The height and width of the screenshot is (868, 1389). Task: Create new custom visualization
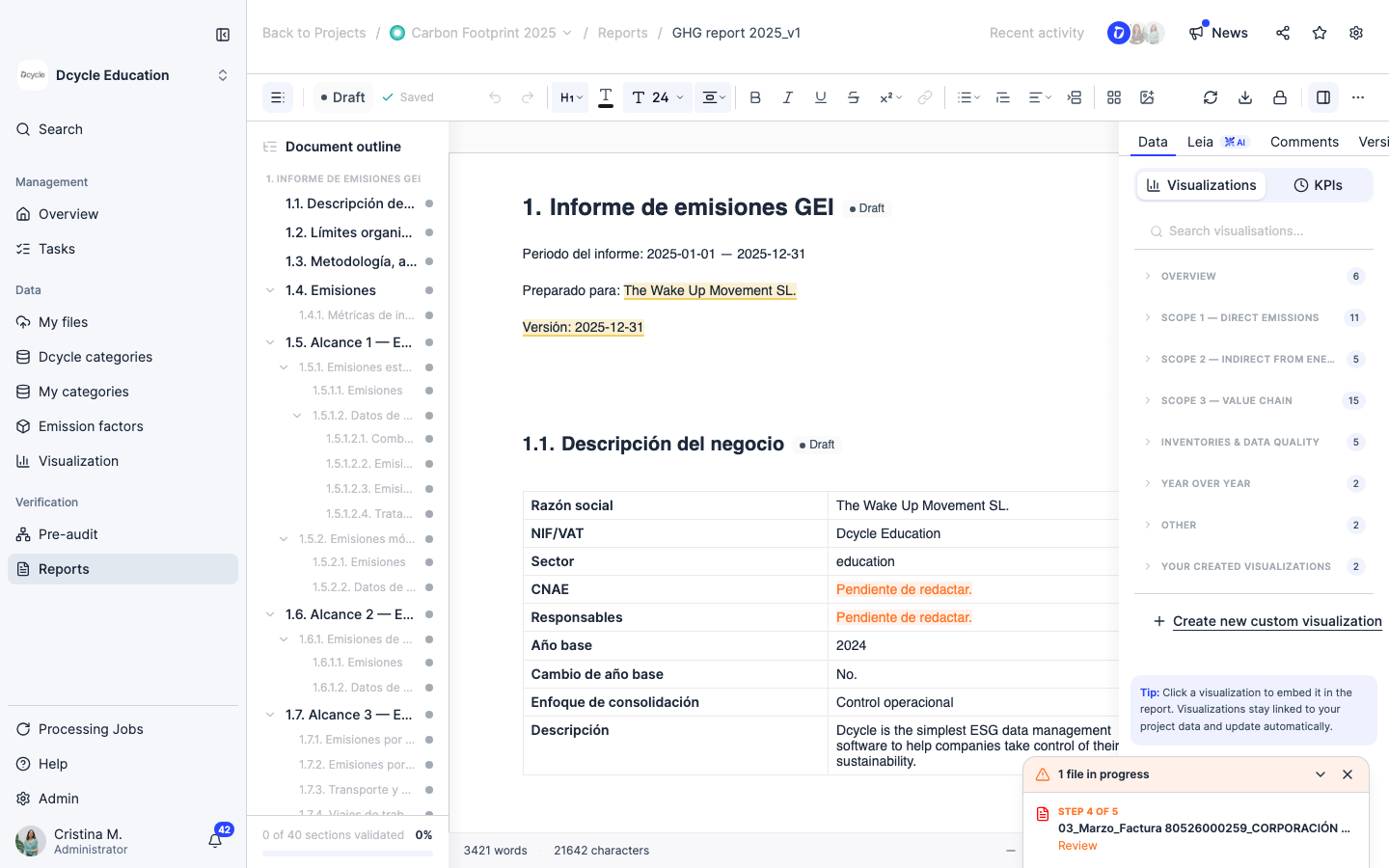(x=1267, y=621)
